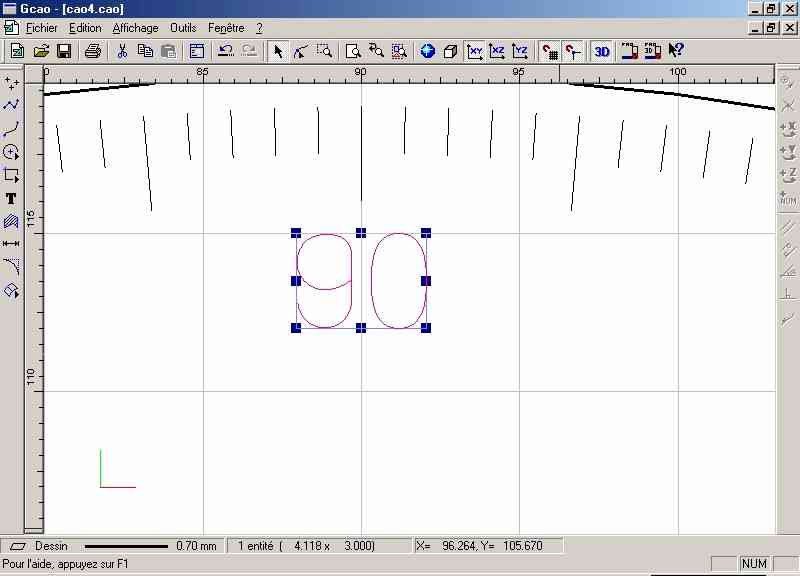Select the polyline drawing tool
Viewport: 800px width, 576px height.
coord(11,105)
